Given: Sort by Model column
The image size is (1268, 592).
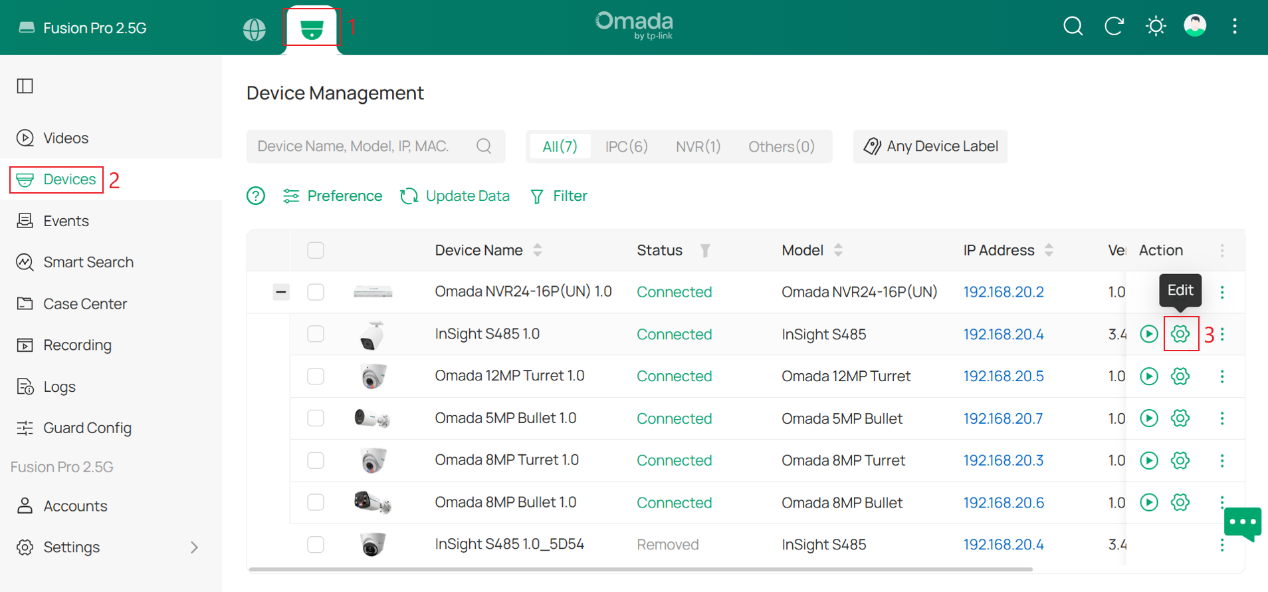Looking at the screenshot, I should tap(838, 250).
